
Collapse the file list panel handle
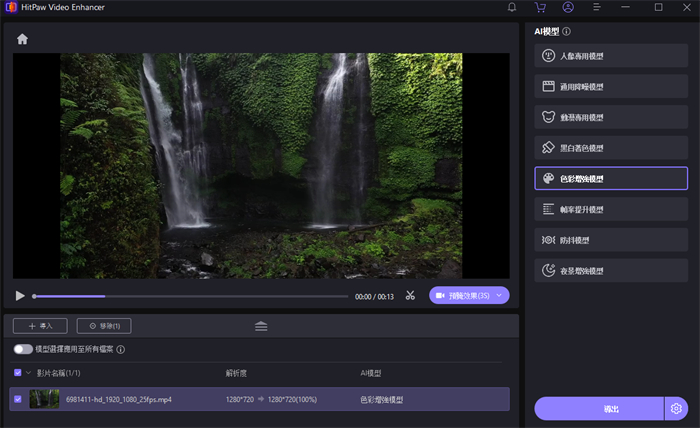tap(261, 326)
